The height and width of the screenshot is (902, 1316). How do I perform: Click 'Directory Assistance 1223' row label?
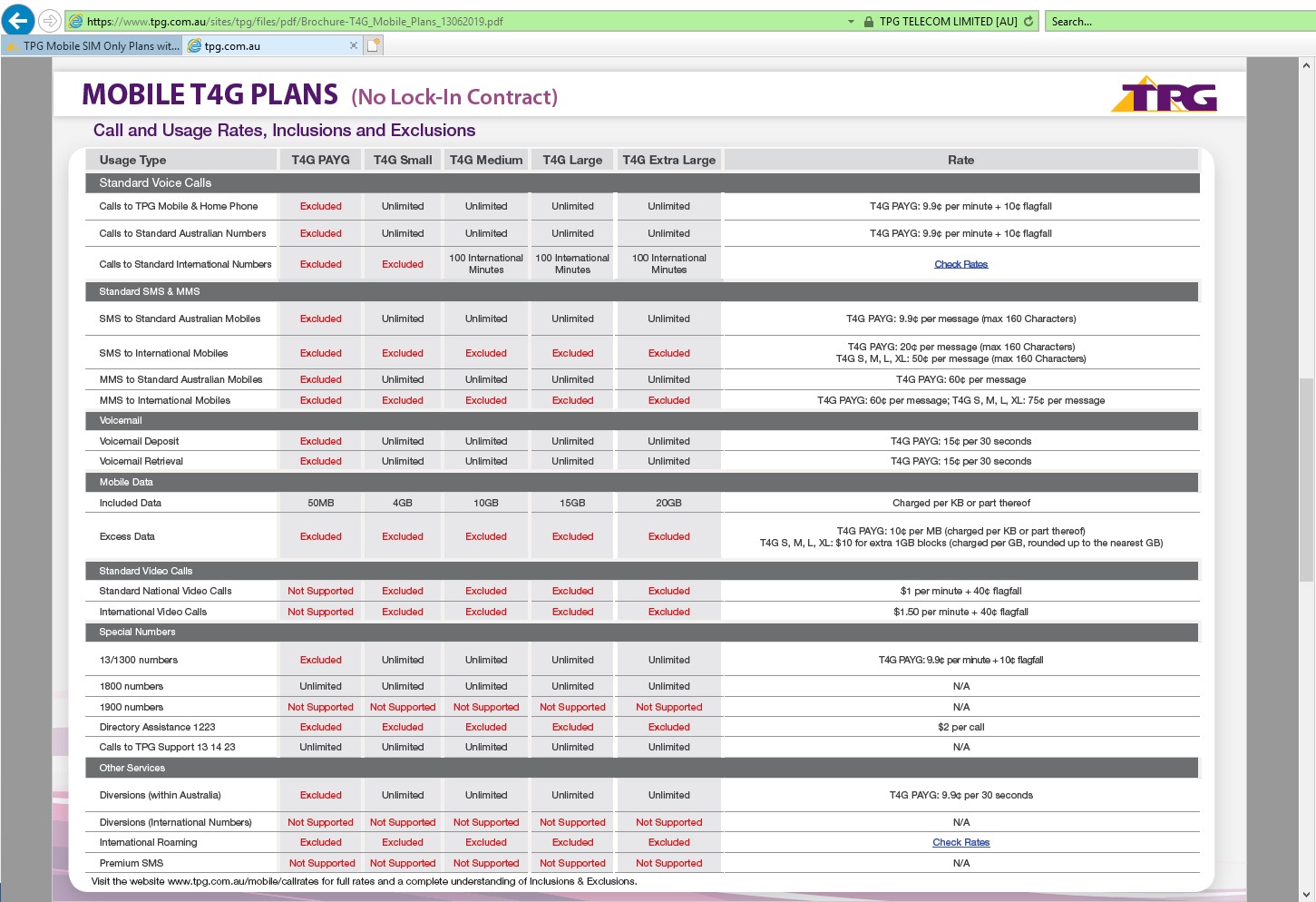pyautogui.click(x=157, y=727)
